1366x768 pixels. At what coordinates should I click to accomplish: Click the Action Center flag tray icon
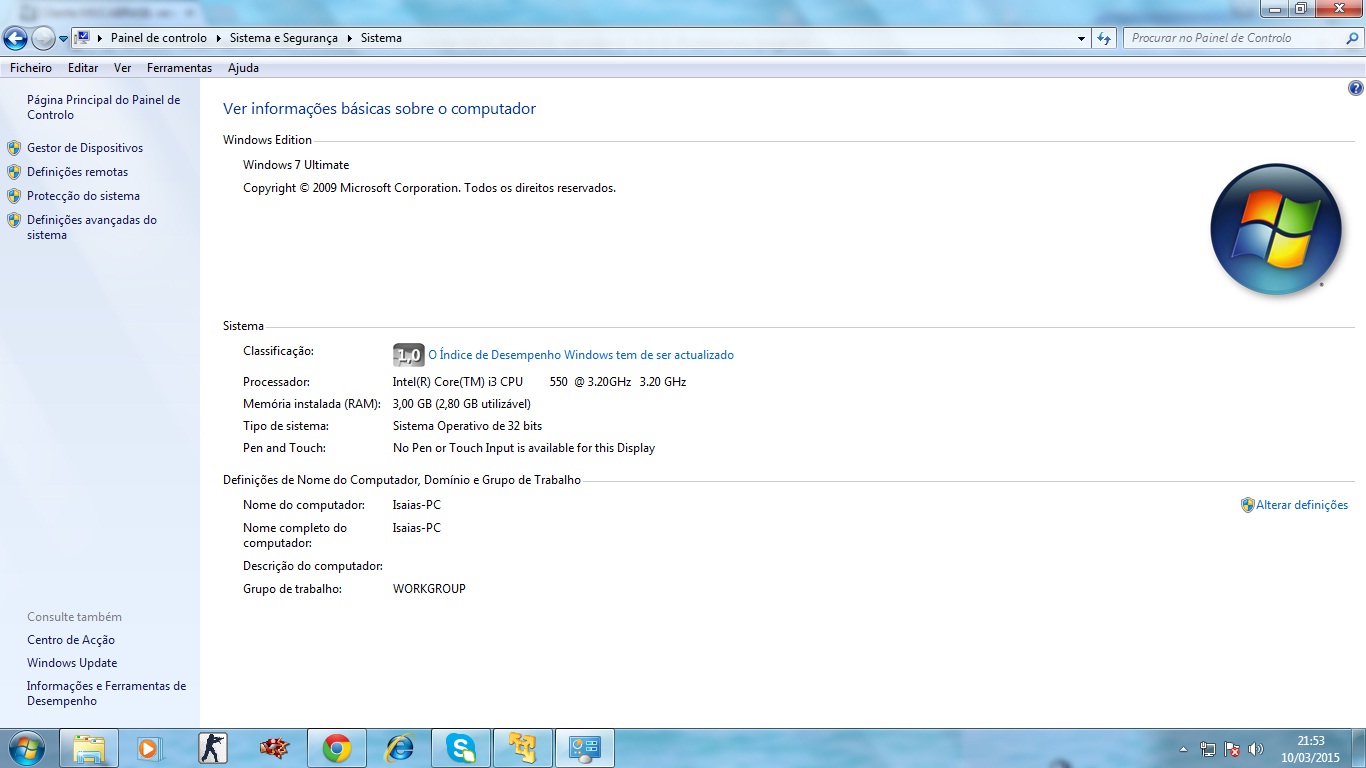coord(1232,749)
